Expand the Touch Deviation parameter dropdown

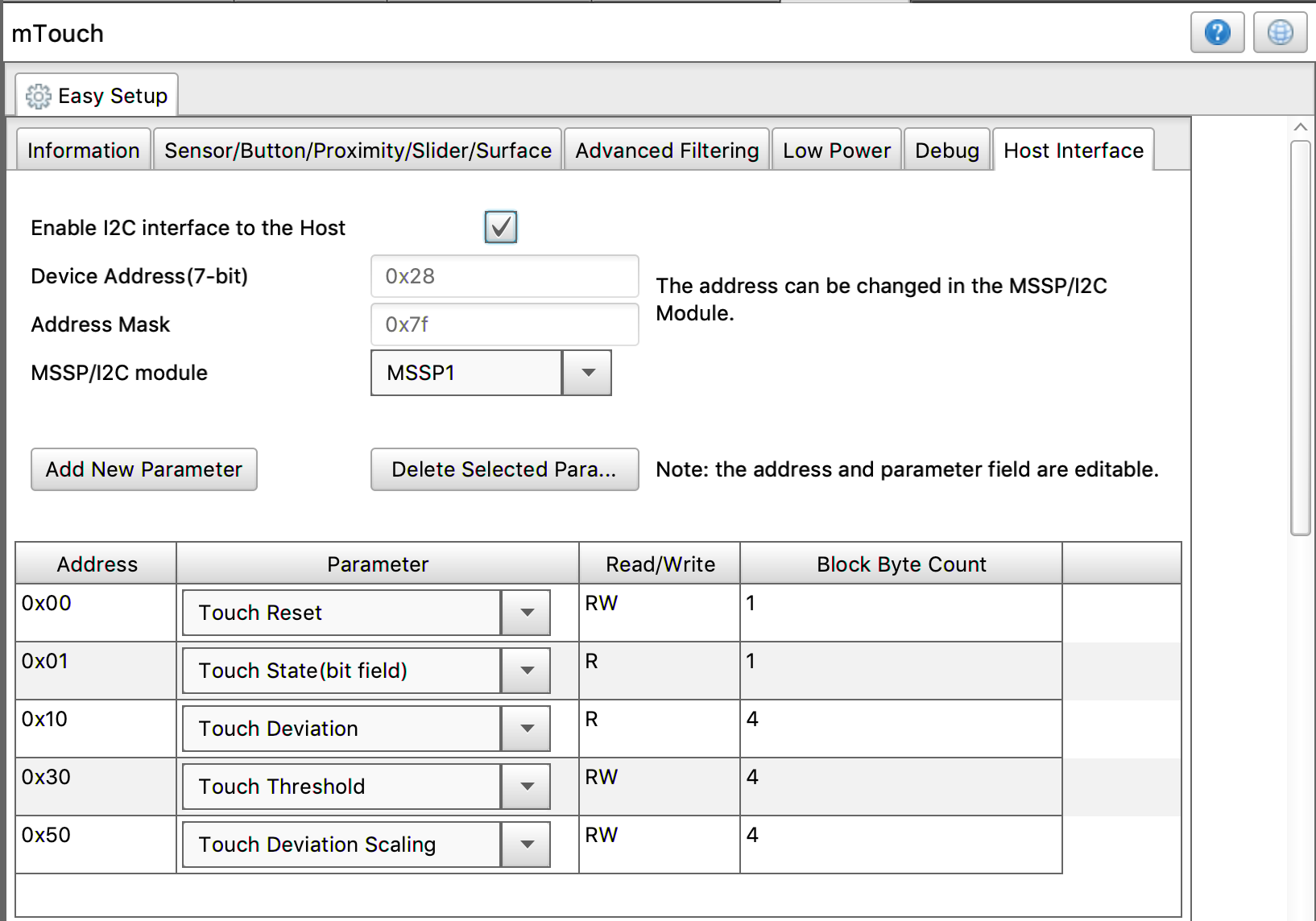pyautogui.click(x=525, y=729)
